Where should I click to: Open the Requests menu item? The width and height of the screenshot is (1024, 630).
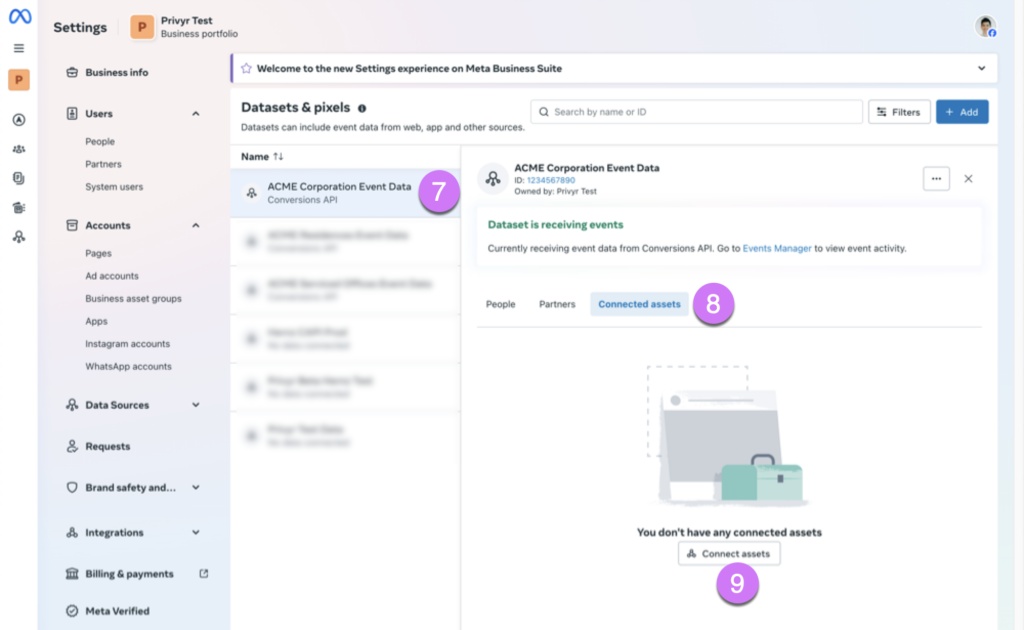click(108, 447)
